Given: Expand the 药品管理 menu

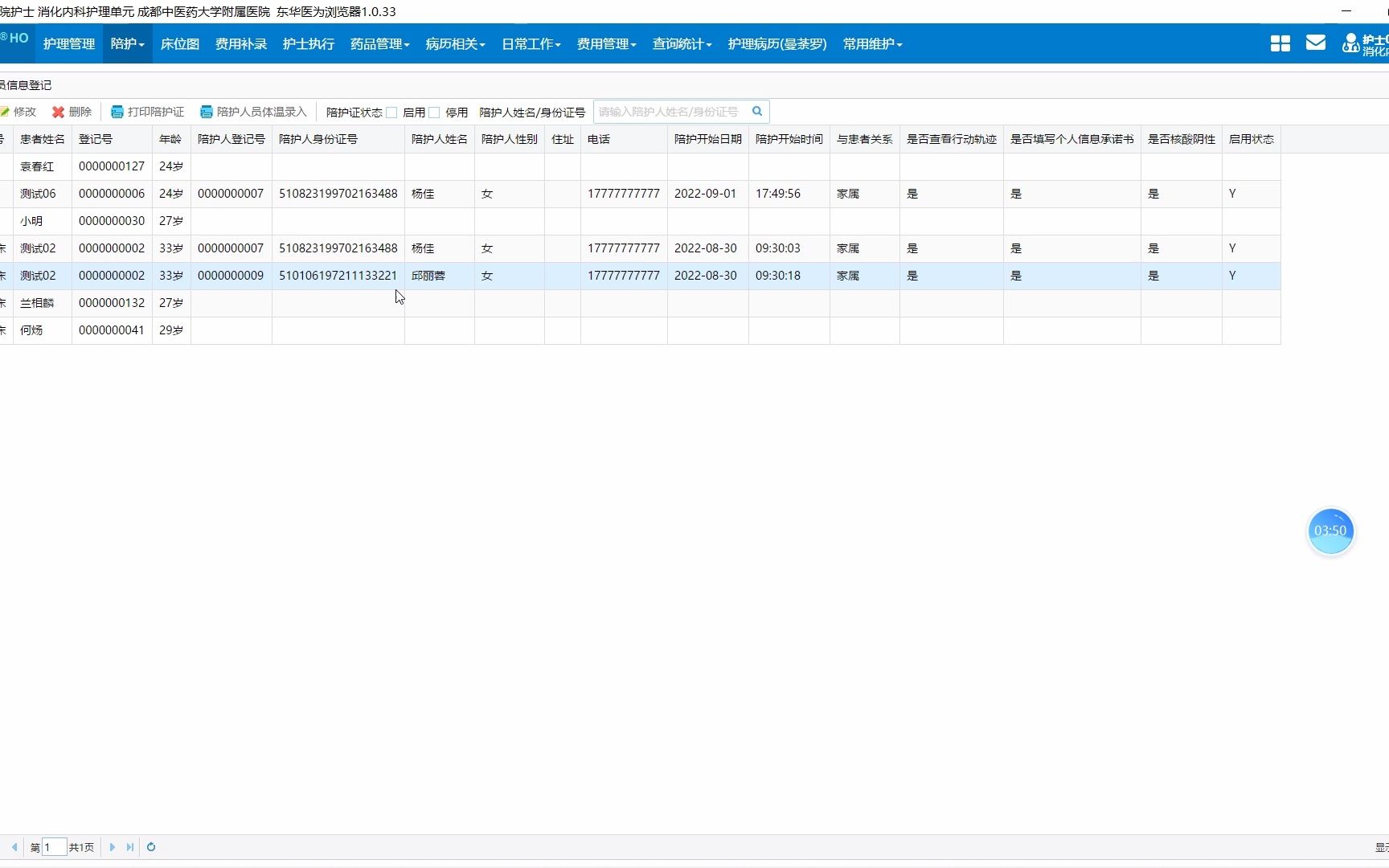Looking at the screenshot, I should [x=380, y=43].
